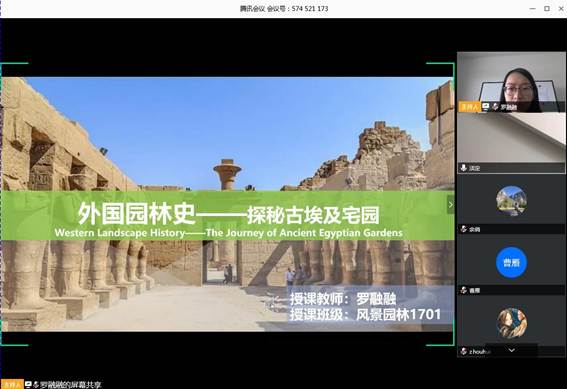Click muted mic icon beside zhouh name
This screenshot has width=567, height=389.
[464, 351]
